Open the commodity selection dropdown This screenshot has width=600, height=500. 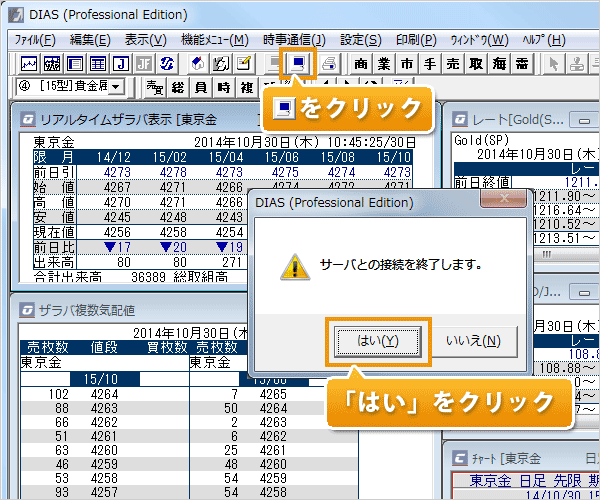(x=118, y=87)
